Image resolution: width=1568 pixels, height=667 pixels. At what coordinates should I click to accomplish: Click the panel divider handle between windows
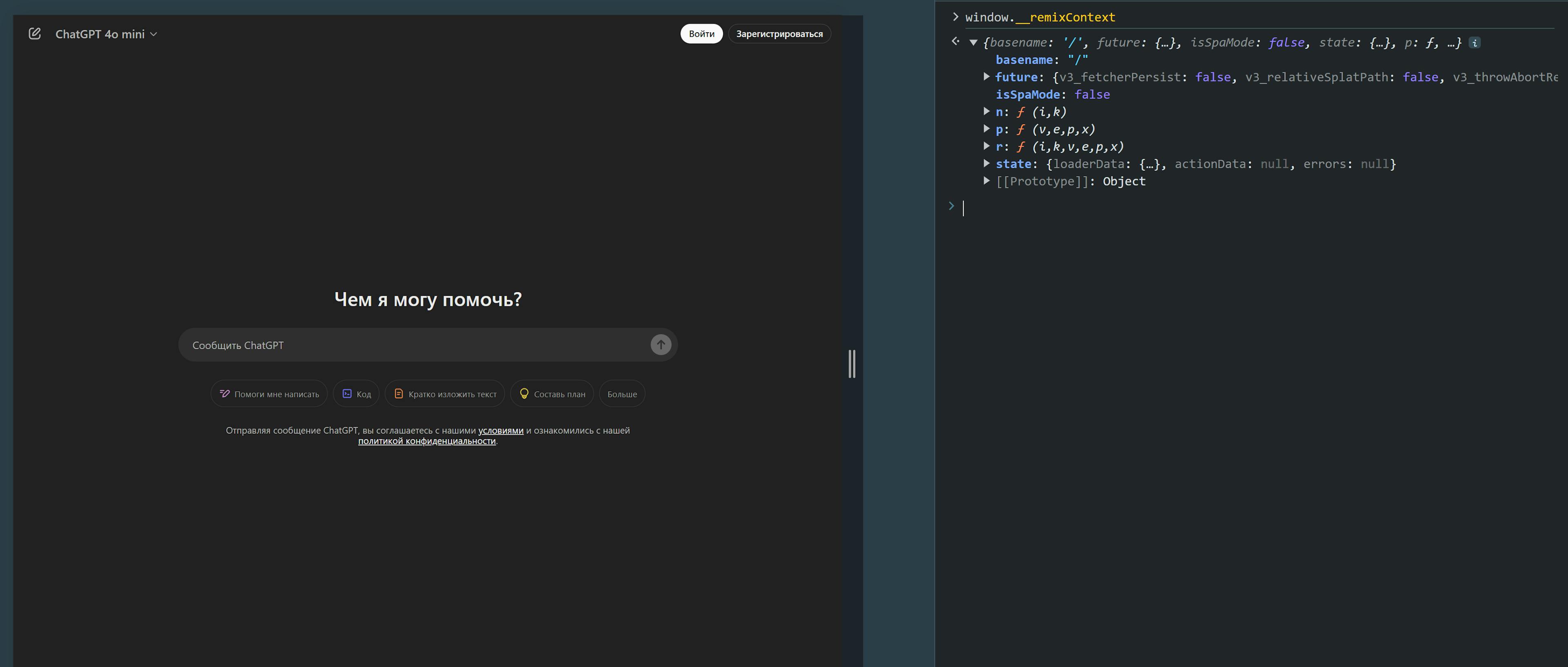point(852,364)
